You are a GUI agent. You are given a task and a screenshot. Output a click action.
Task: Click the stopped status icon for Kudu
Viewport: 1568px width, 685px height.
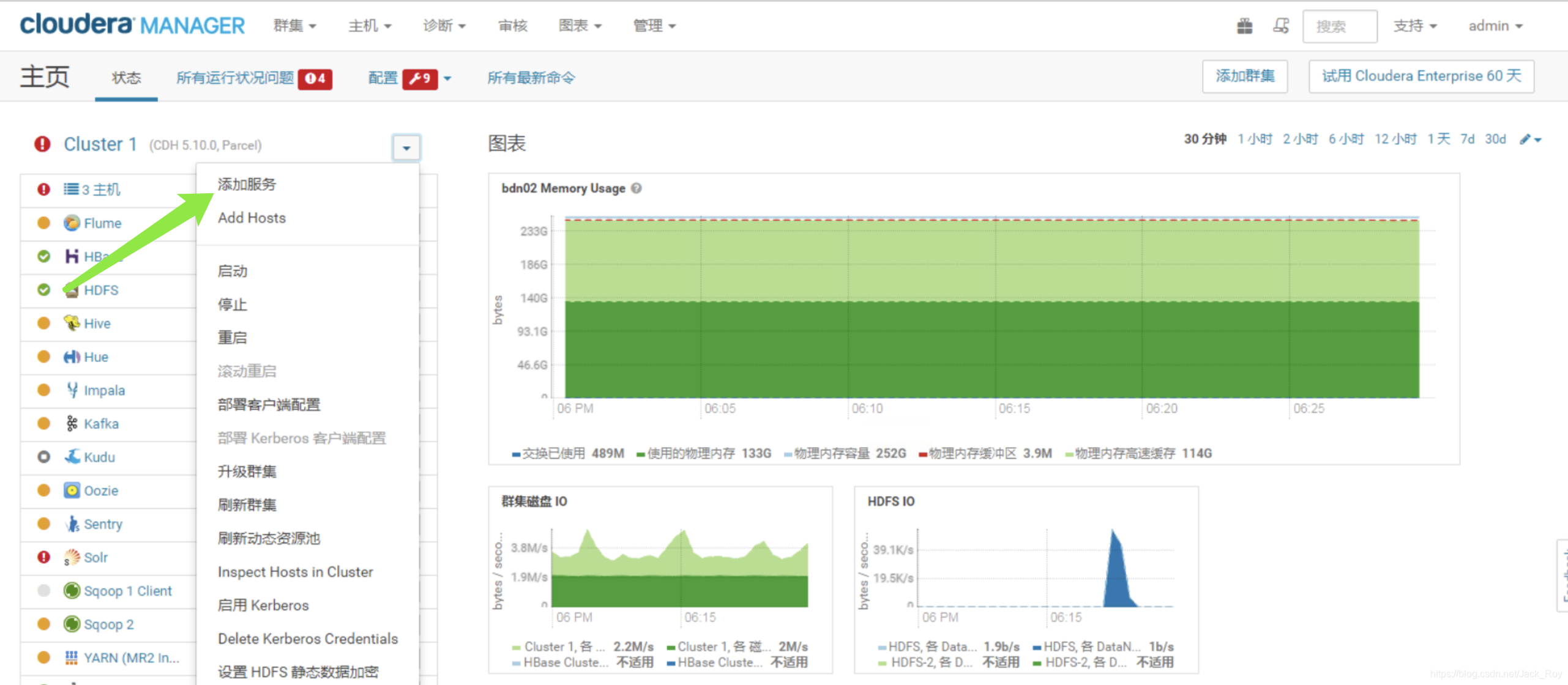coord(43,457)
